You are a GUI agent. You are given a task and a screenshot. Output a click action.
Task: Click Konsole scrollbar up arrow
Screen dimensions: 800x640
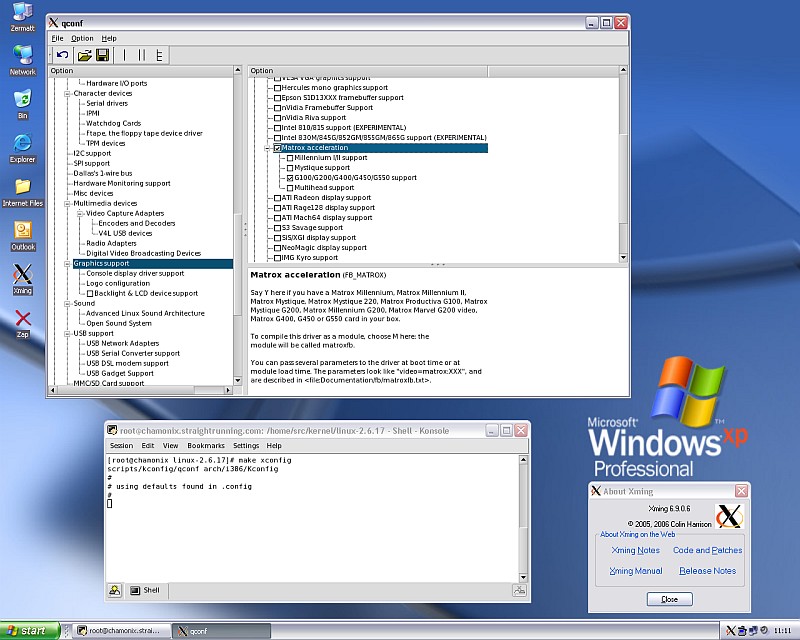523,460
